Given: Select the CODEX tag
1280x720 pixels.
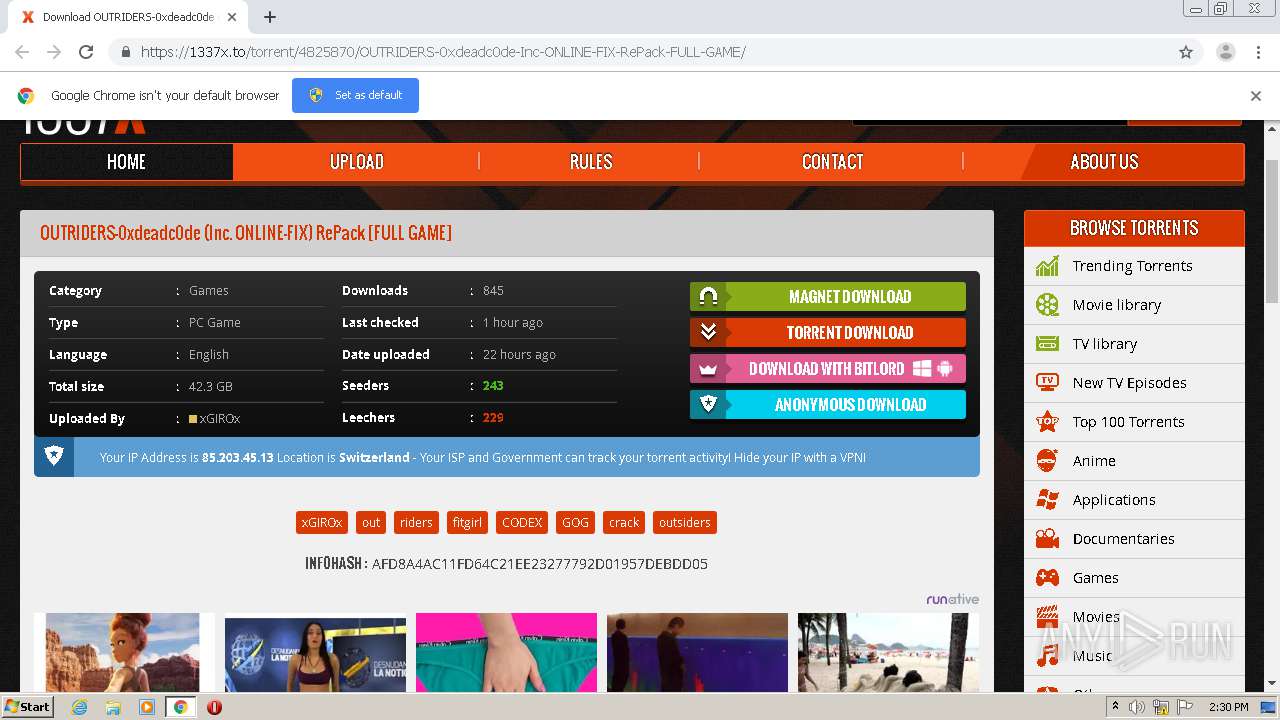Looking at the screenshot, I should pos(522,523).
